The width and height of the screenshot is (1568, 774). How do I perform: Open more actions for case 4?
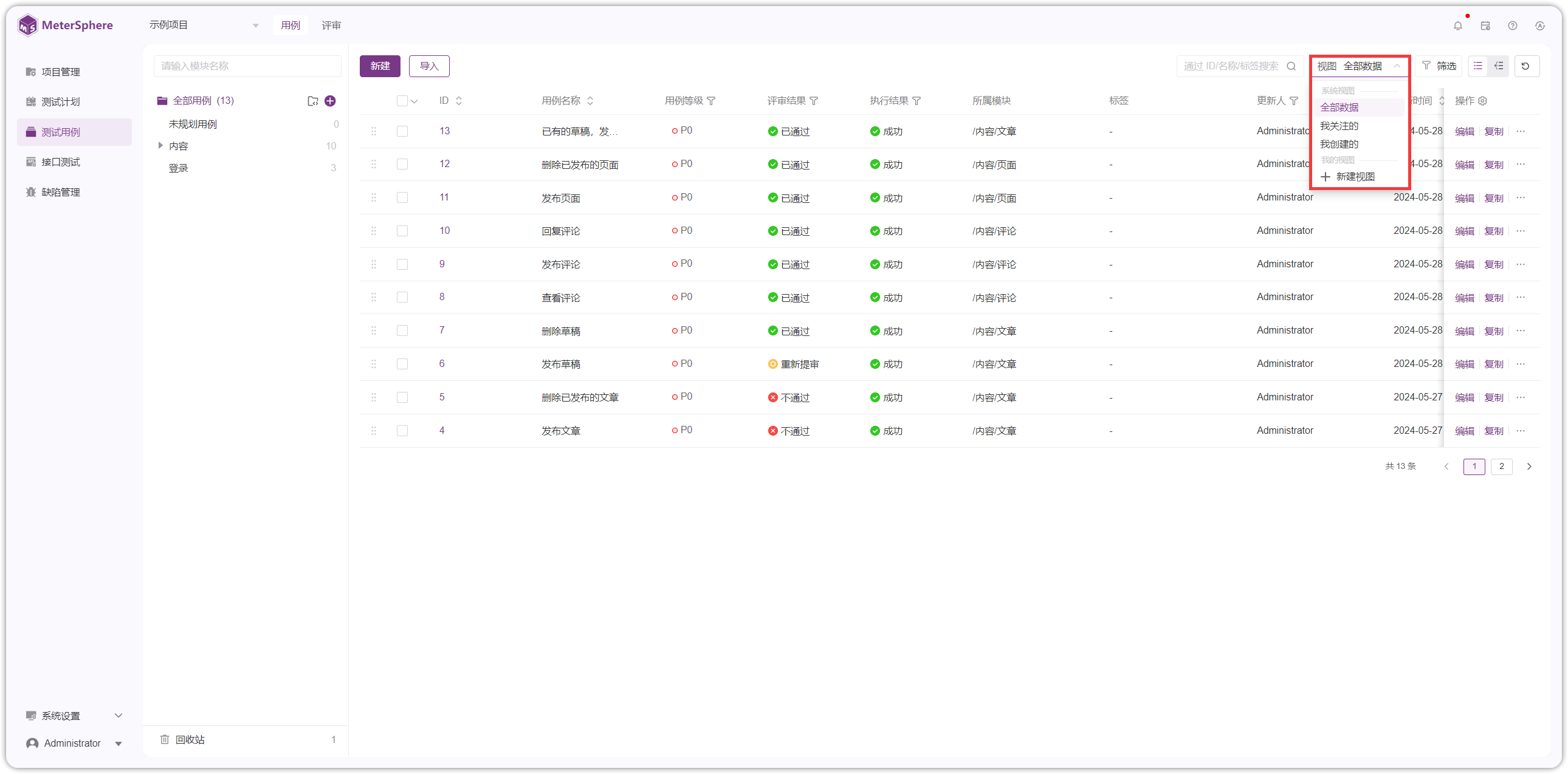click(1521, 431)
